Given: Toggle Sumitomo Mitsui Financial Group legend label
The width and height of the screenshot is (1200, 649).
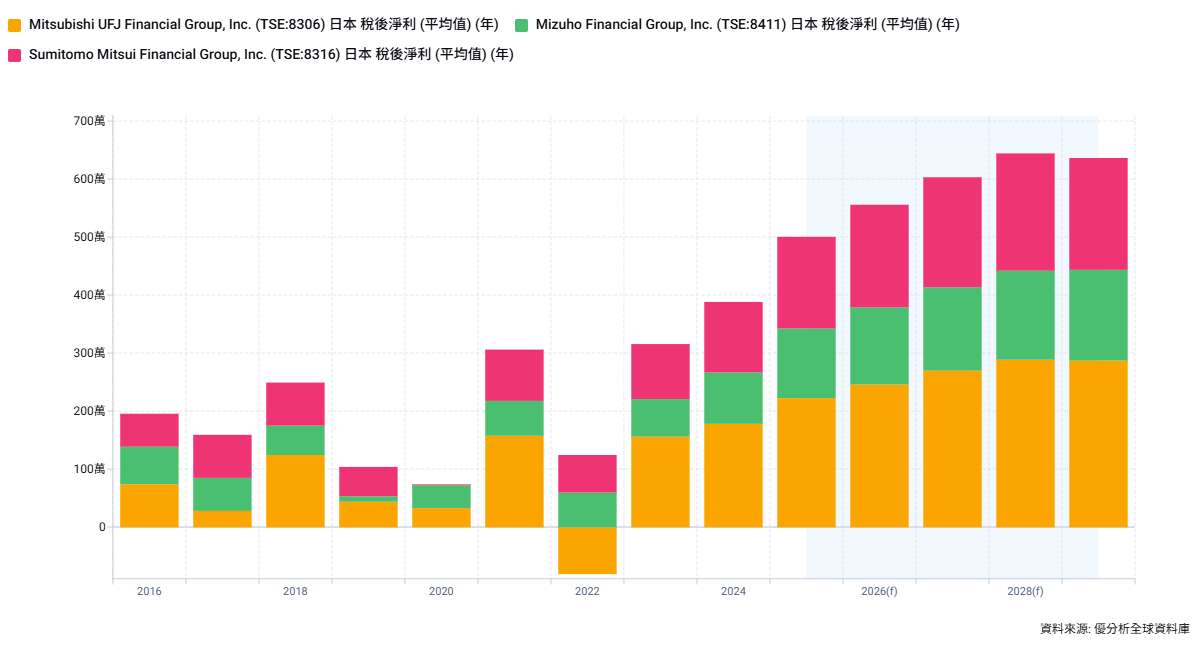Looking at the screenshot, I should (271, 55).
